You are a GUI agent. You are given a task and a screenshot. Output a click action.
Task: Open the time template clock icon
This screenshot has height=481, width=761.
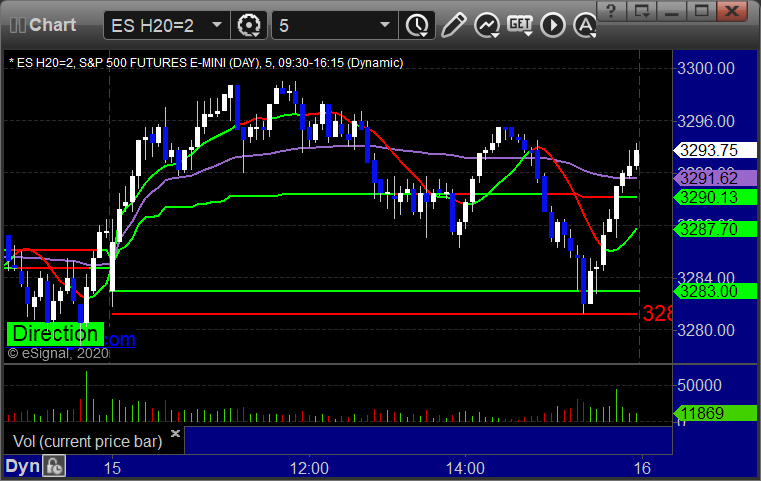[416, 25]
